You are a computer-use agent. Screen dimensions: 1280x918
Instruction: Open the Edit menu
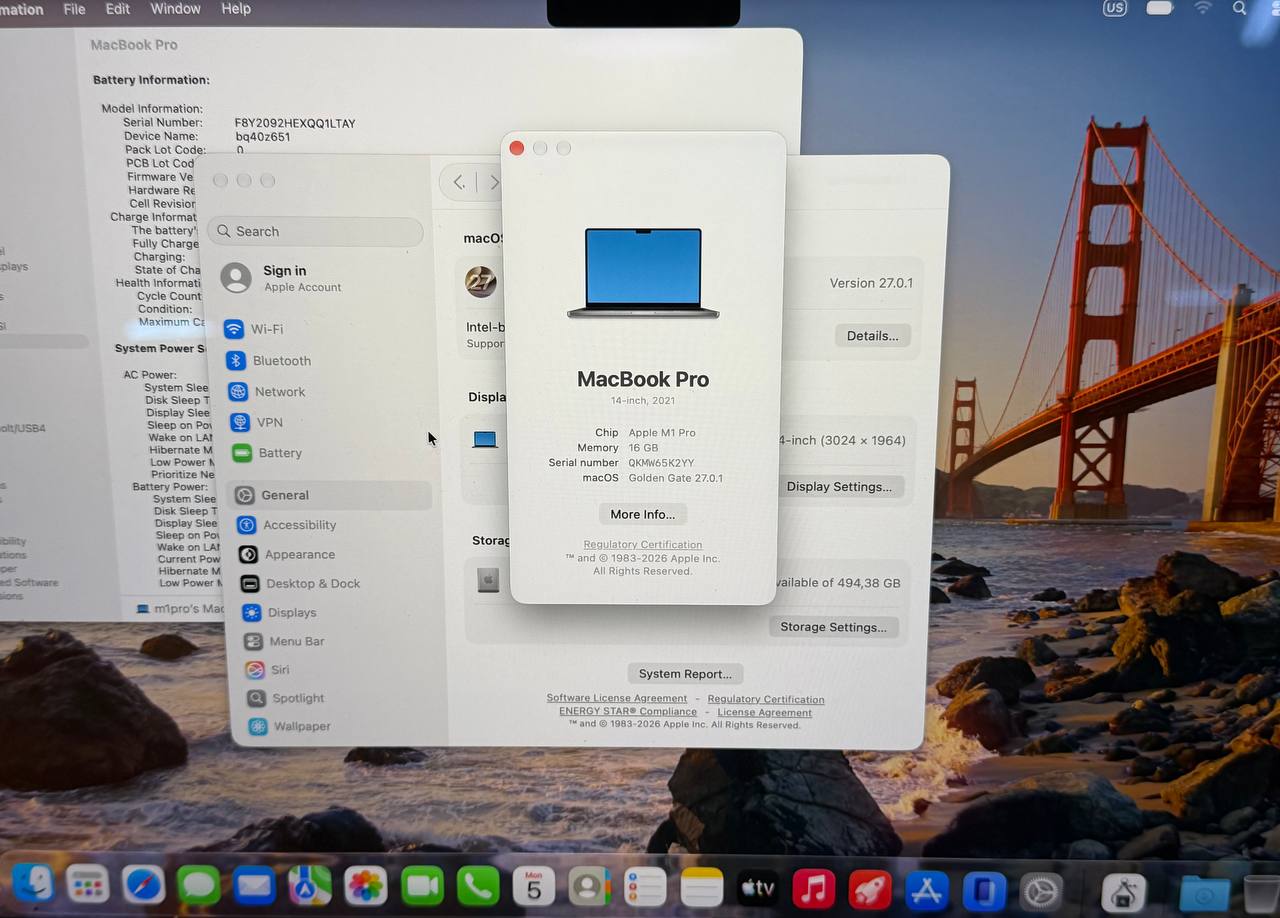[x=118, y=8]
